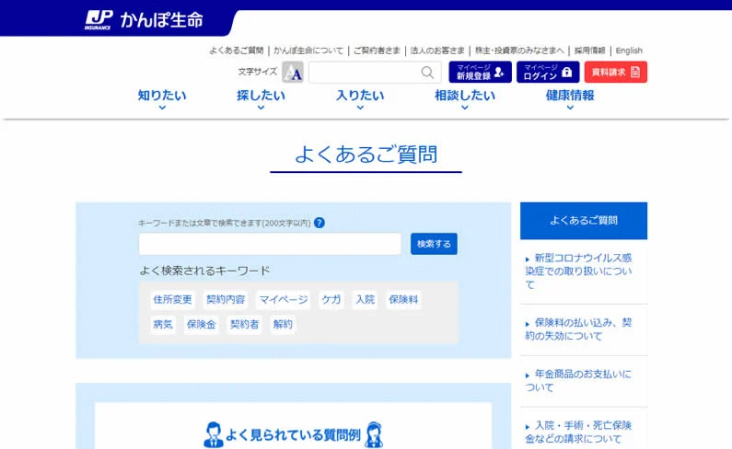This screenshot has width=732, height=449.
Task: Click the かんぽ生命 JP Insurance logo
Action: click(144, 20)
